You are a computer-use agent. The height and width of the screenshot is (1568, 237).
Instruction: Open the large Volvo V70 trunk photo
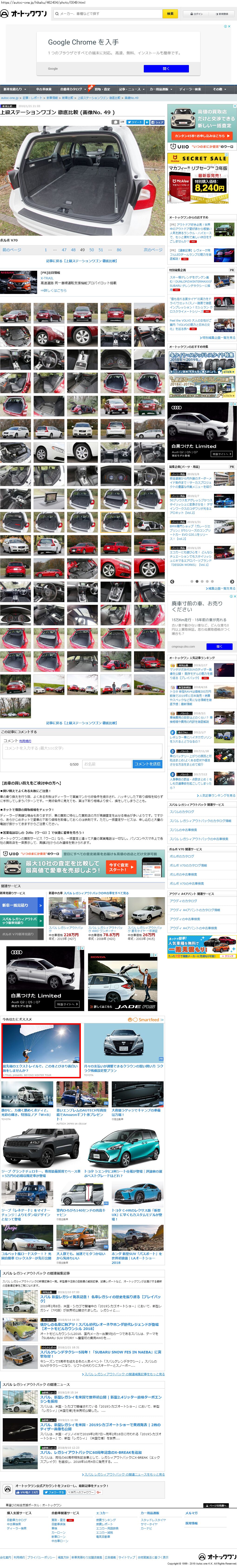click(82, 181)
